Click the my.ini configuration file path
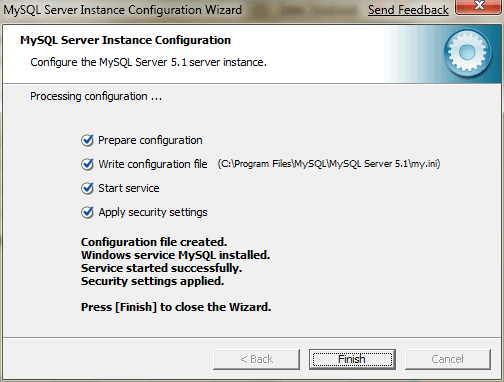Image resolution: width=504 pixels, height=382 pixels. (329, 164)
